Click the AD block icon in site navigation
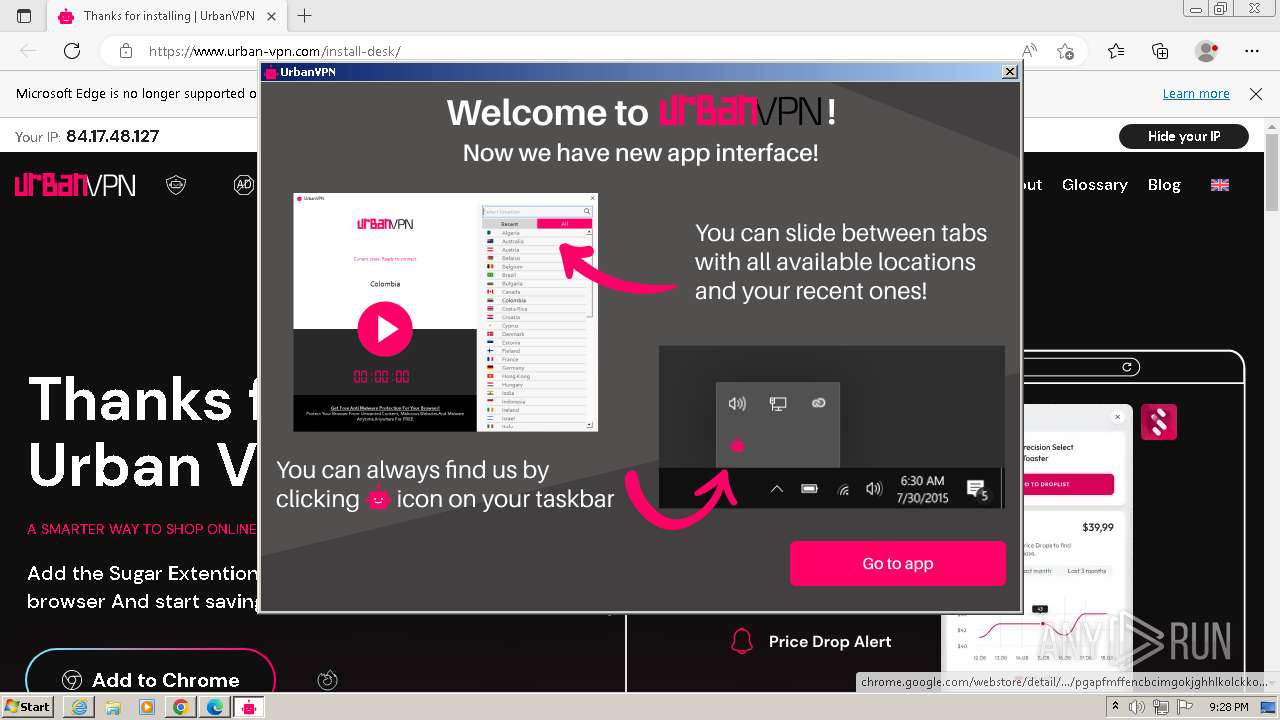 tap(244, 185)
